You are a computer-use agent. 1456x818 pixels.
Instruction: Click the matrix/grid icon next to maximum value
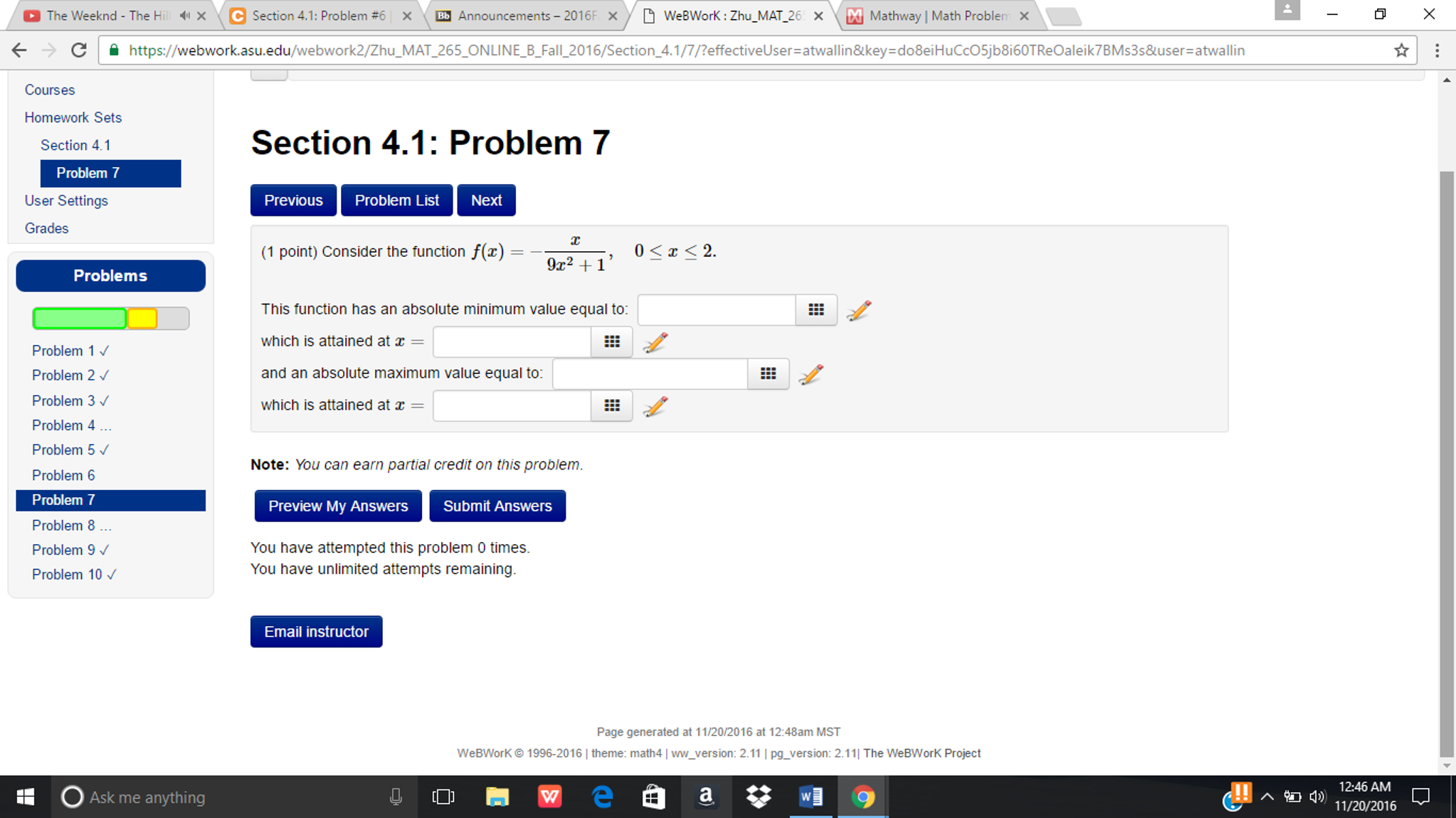[770, 374]
